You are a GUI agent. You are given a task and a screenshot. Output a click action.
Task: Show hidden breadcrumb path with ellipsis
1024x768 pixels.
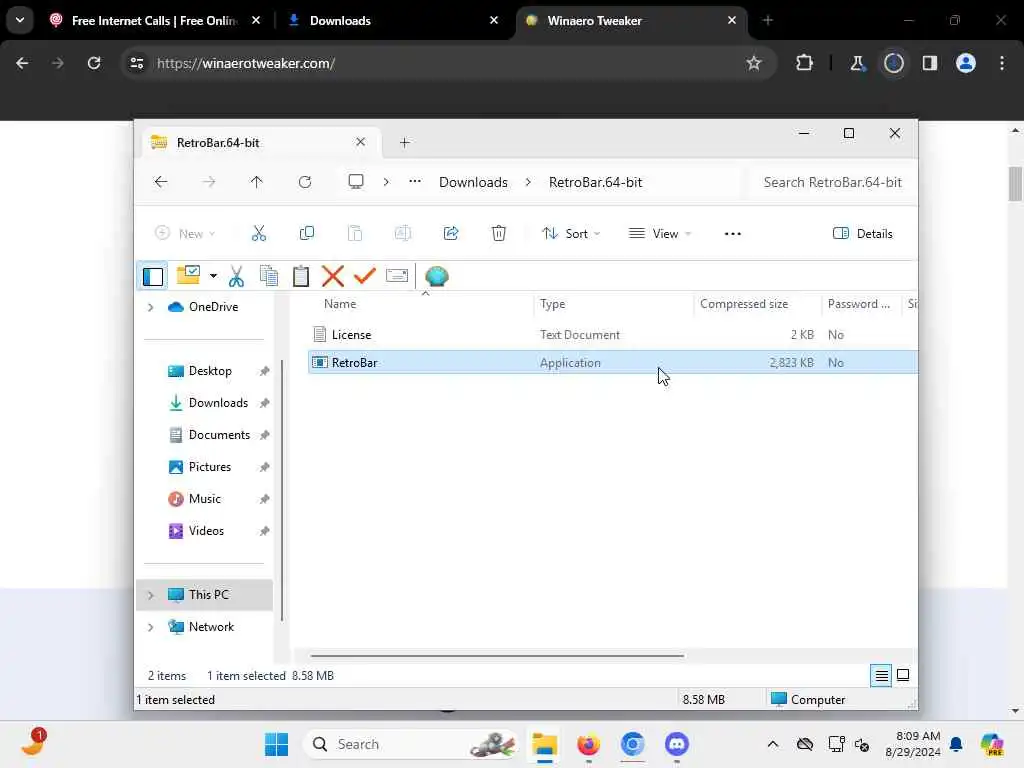point(415,182)
